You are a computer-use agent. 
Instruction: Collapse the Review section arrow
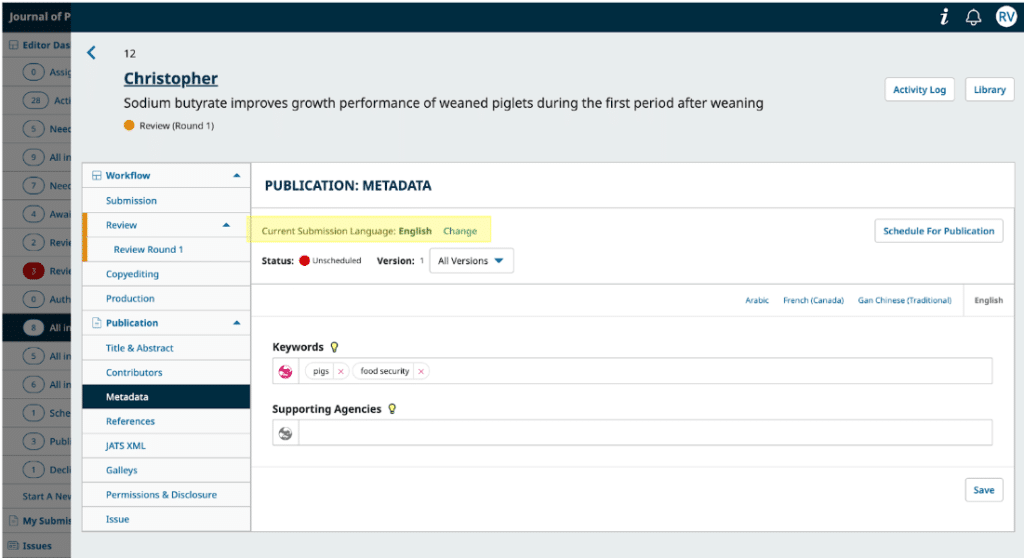[226, 225]
